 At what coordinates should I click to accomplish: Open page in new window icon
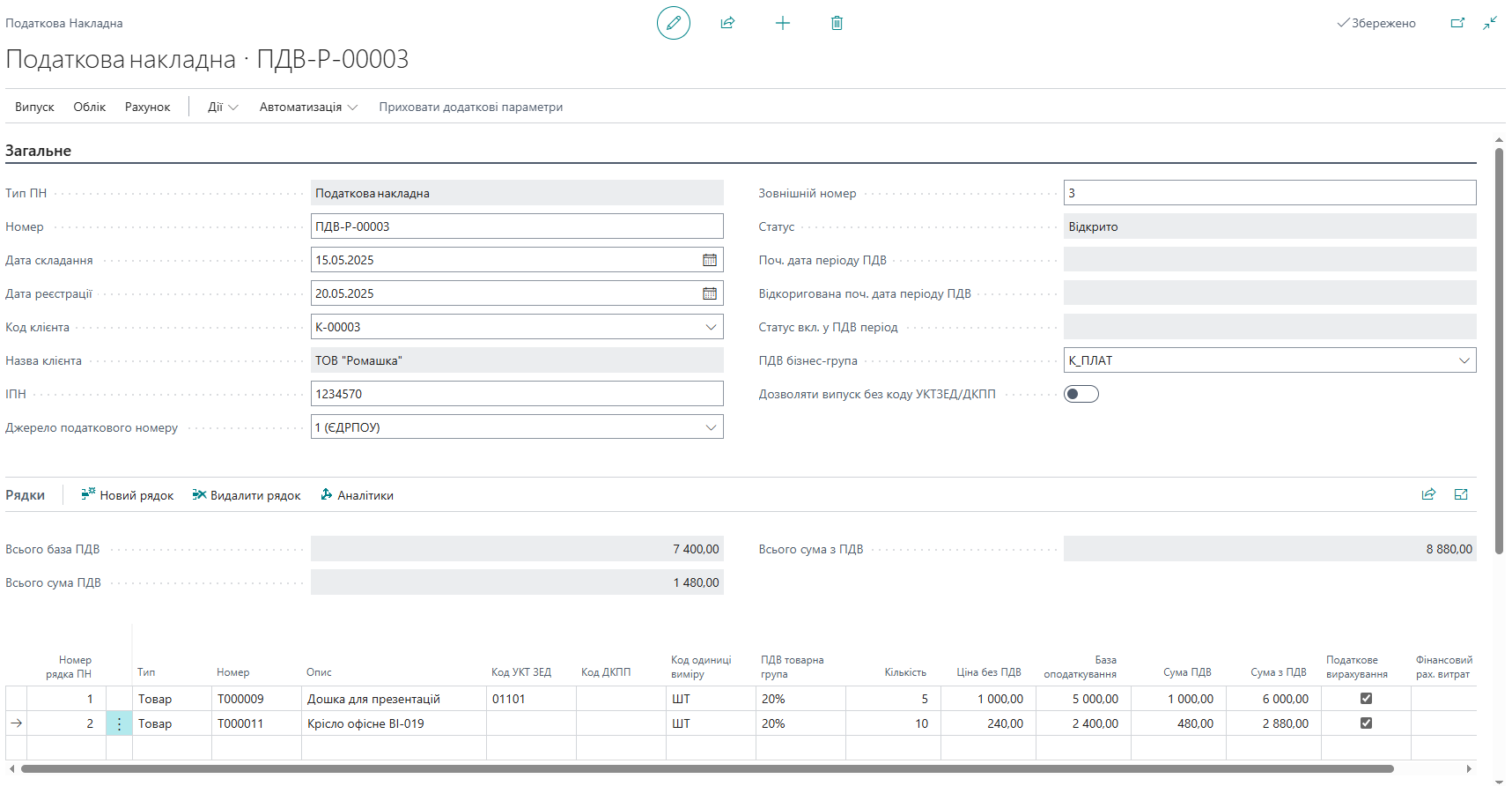1457,23
